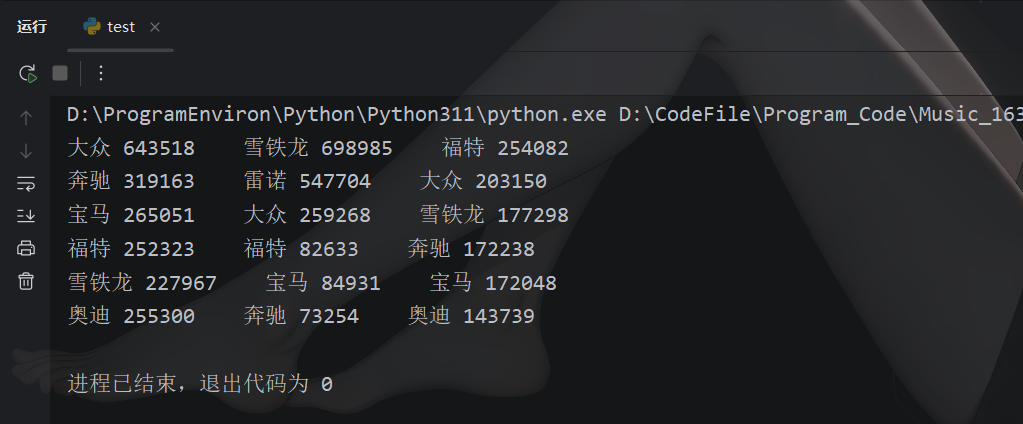Click the down arrow stack trace icon
The height and width of the screenshot is (424, 1023).
(26, 151)
